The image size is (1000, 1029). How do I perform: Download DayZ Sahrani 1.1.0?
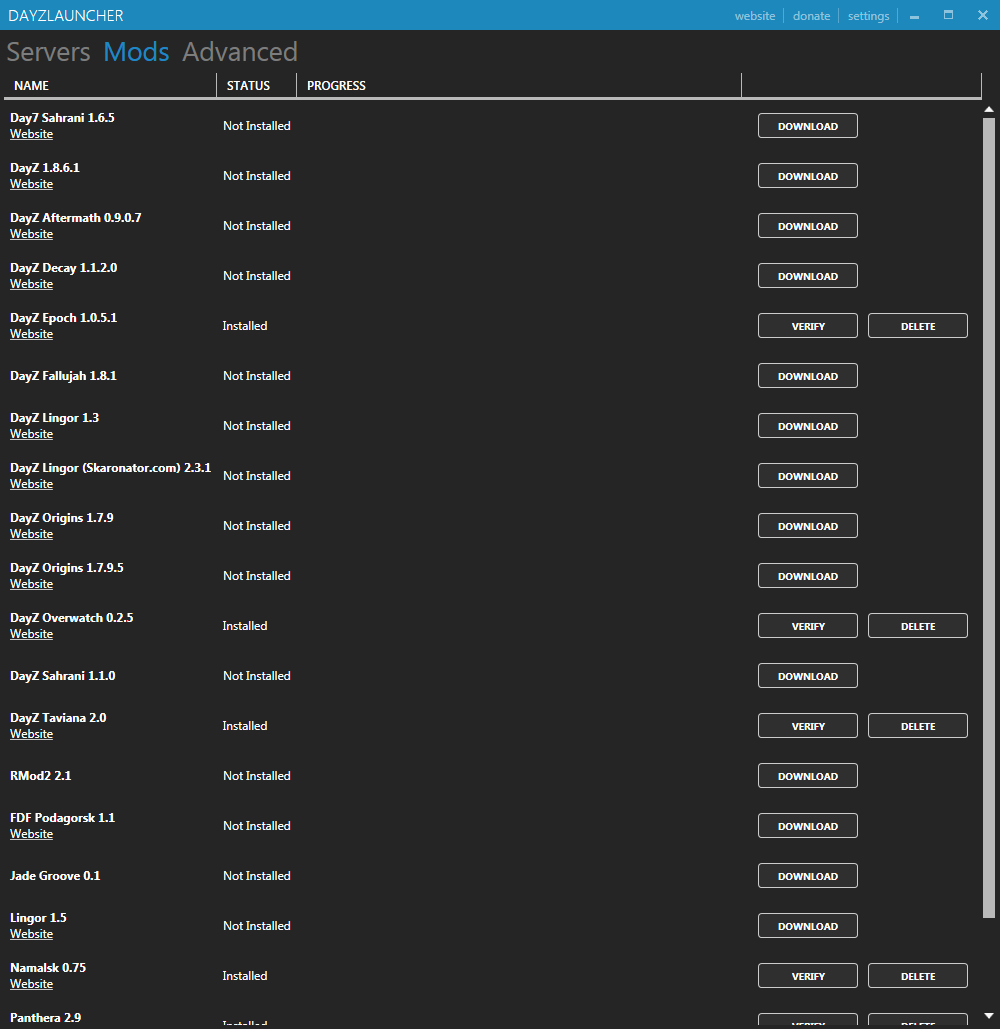coord(808,676)
